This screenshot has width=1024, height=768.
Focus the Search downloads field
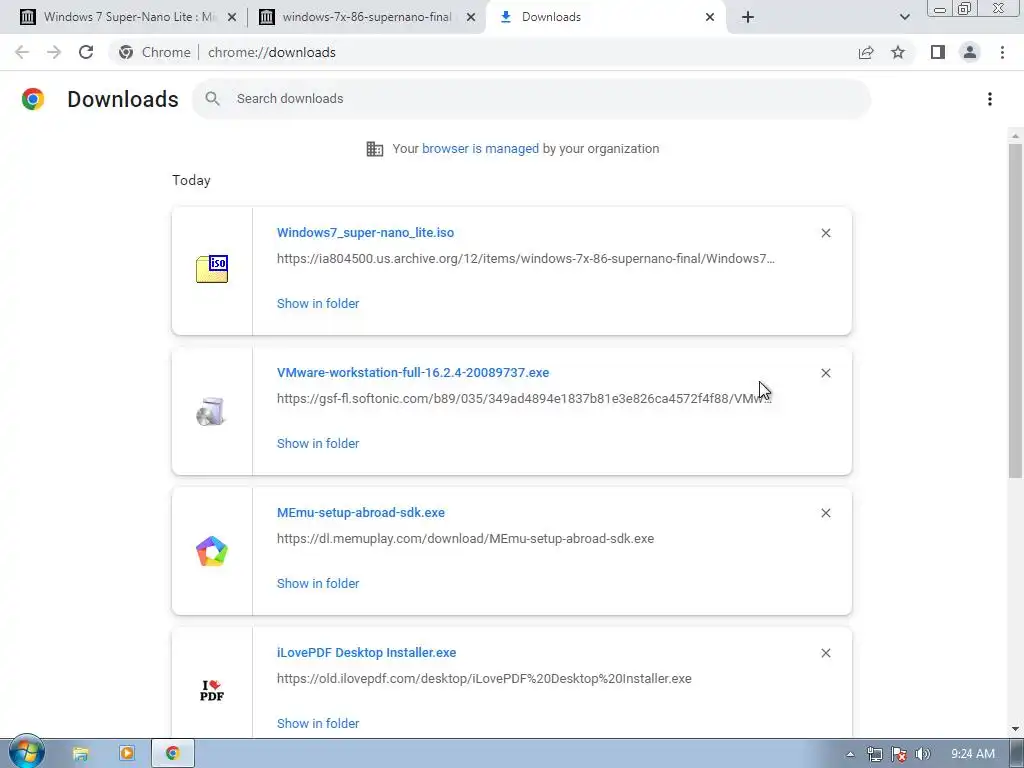click(x=531, y=99)
